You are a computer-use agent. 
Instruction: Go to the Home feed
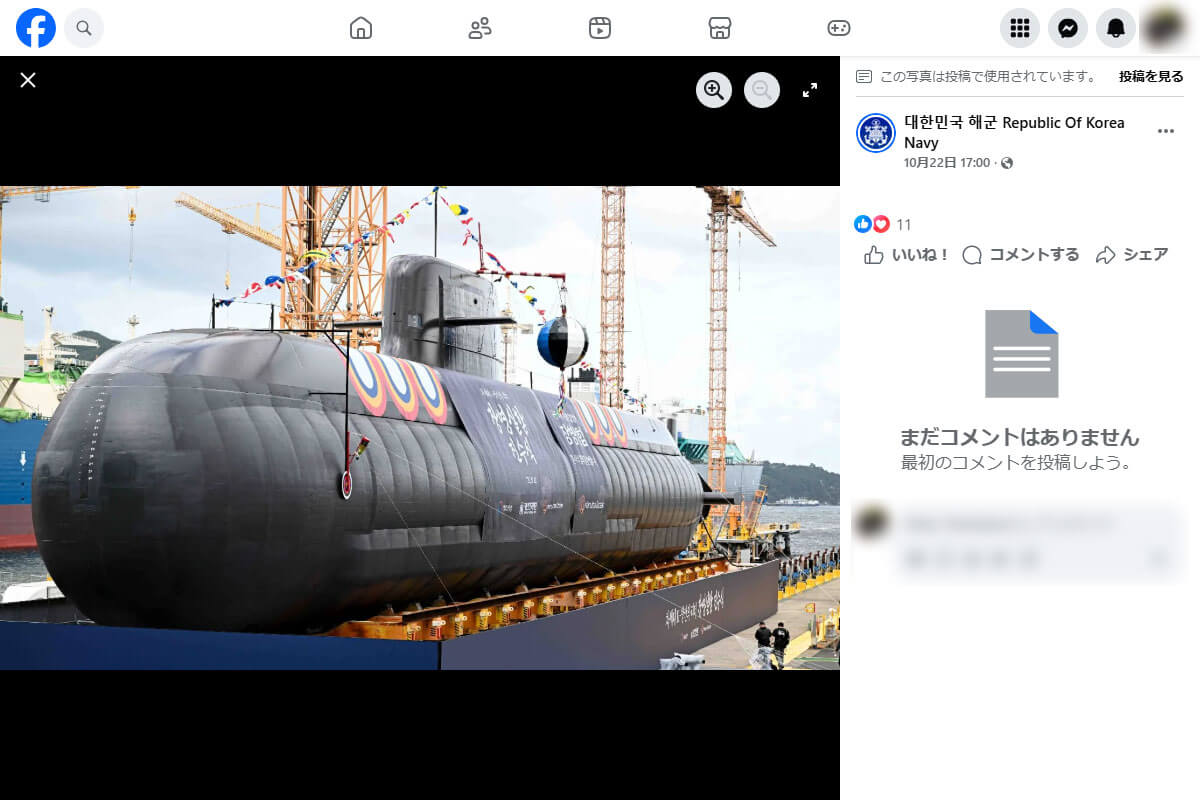point(360,28)
